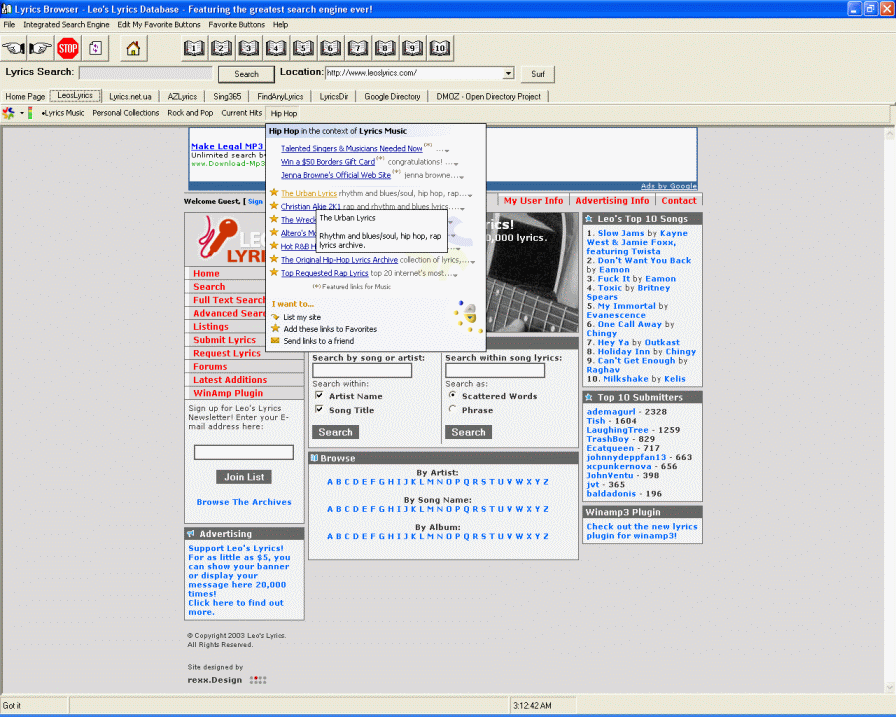Open favorite button number 4
Viewport: 896px width, 717px height.
(x=276, y=49)
